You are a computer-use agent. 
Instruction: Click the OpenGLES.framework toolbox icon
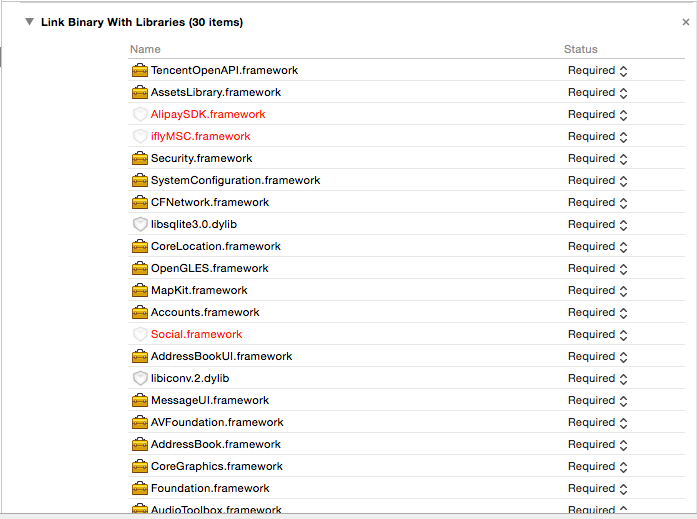coord(140,268)
